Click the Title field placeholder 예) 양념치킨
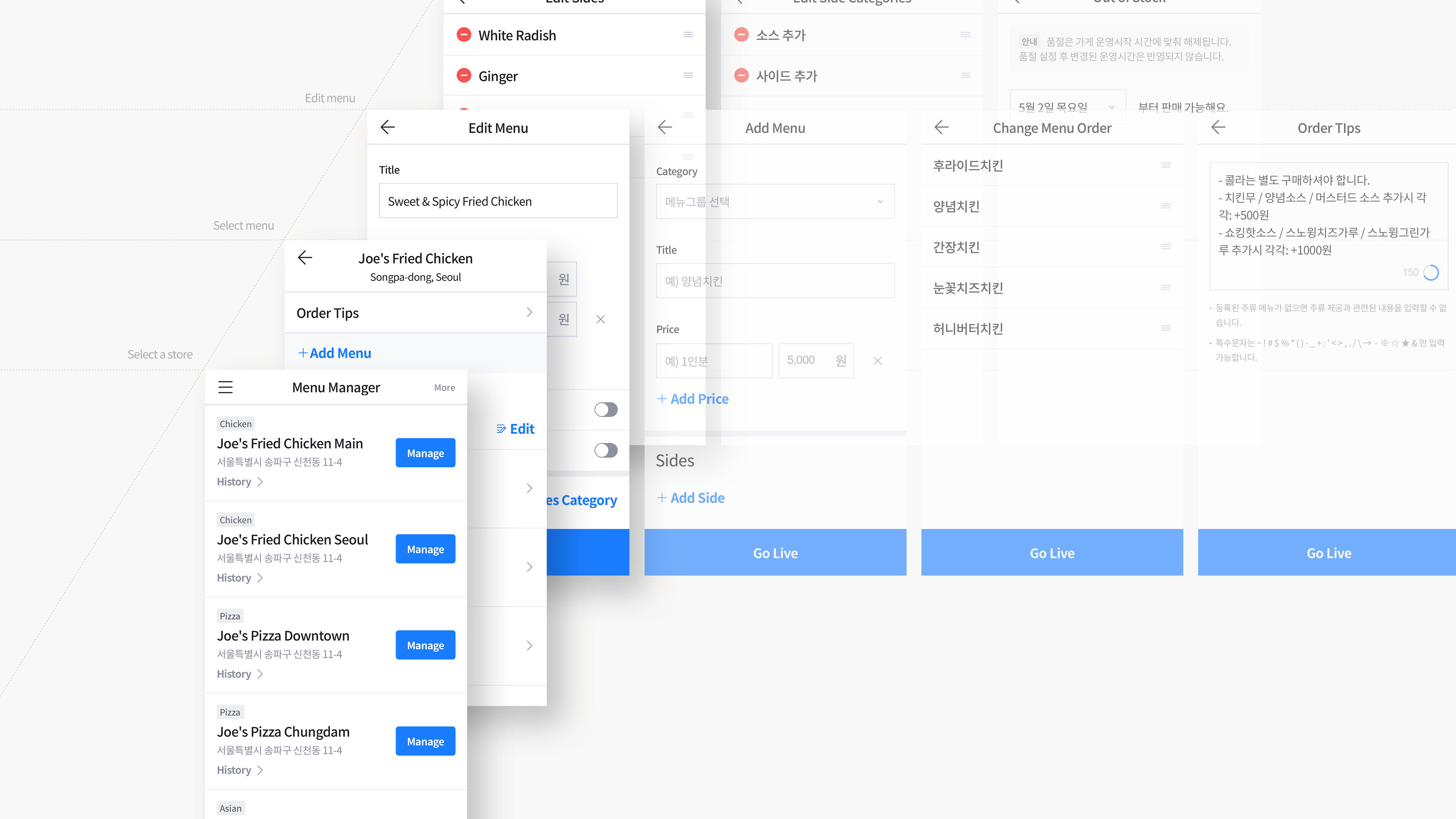This screenshot has height=819, width=1456. coord(775,281)
